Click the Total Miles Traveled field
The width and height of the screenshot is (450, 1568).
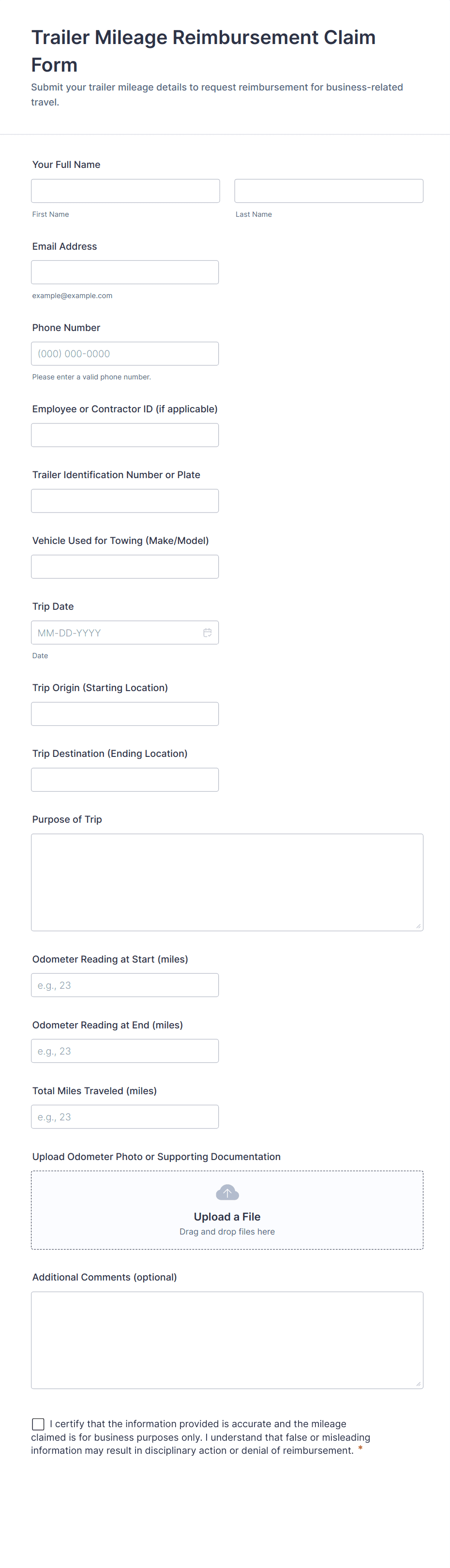pyautogui.click(x=125, y=1117)
